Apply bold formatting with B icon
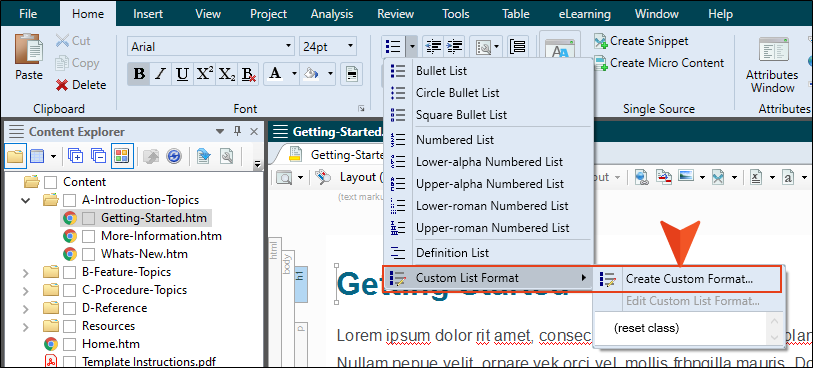 (139, 74)
